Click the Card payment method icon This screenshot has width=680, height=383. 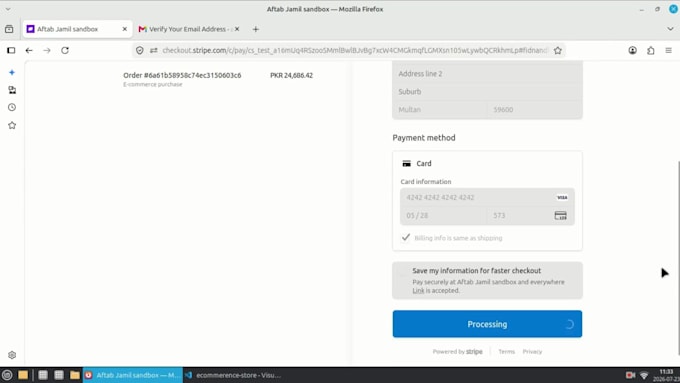click(x=406, y=164)
